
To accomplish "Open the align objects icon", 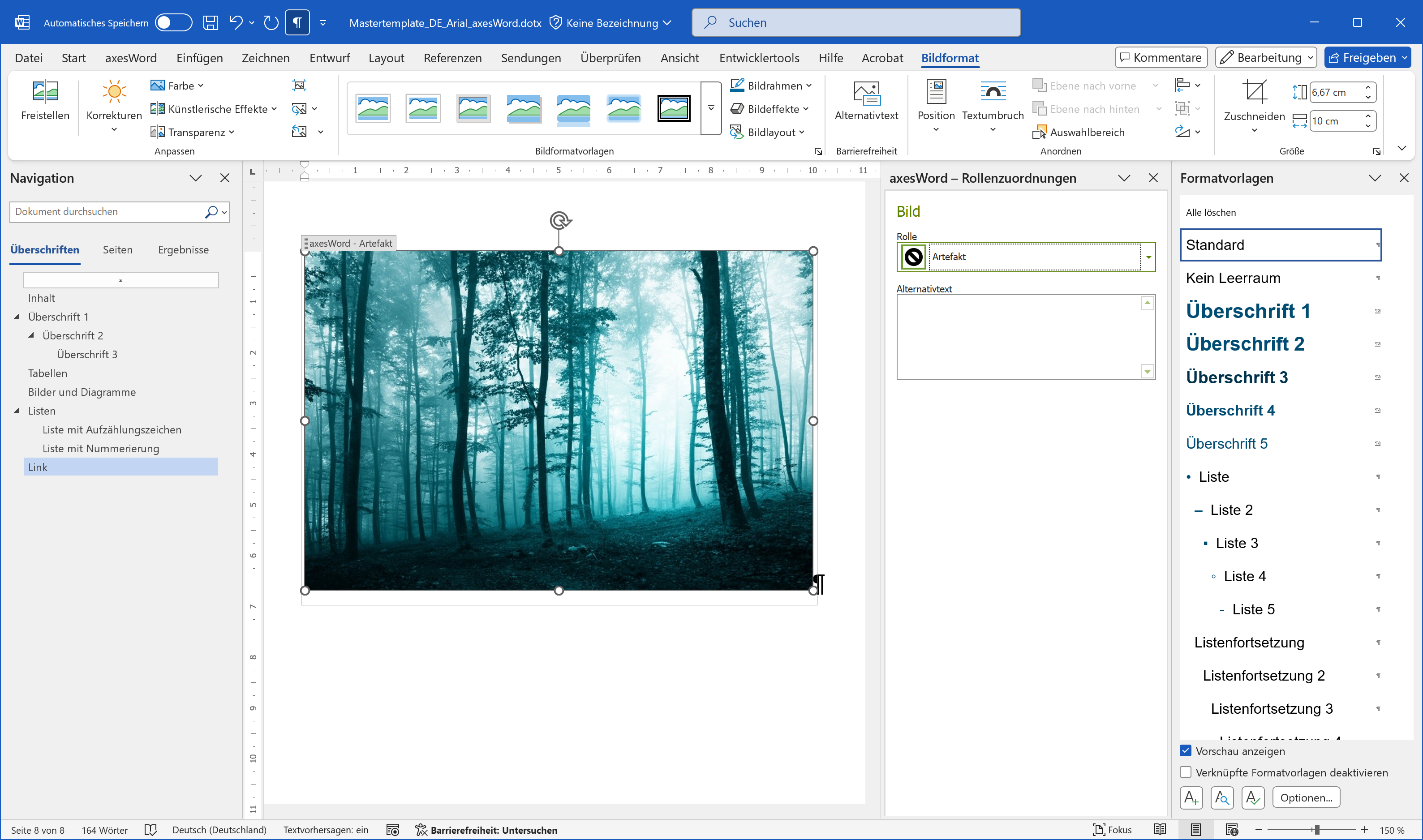I will 1182,85.
